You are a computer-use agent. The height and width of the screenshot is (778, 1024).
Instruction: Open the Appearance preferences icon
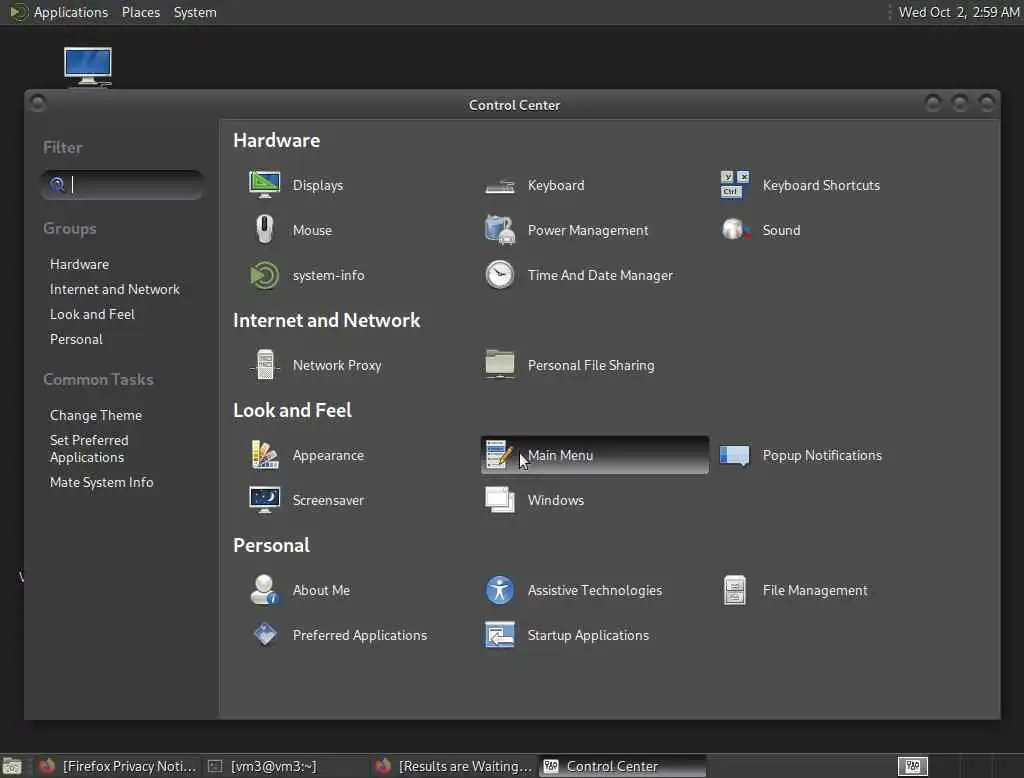(264, 455)
